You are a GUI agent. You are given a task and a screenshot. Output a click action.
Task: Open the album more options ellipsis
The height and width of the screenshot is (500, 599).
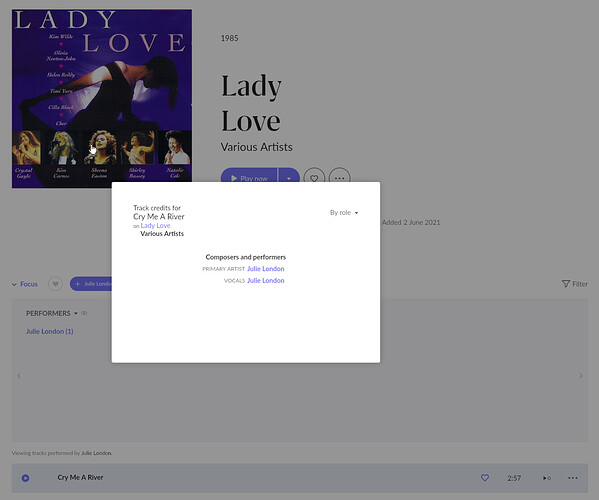tap(340, 178)
